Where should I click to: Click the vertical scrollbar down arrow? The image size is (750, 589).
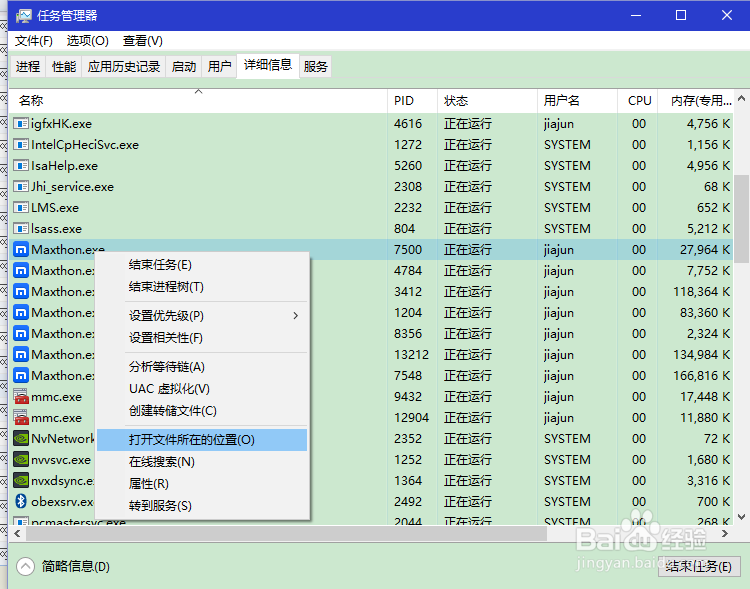tap(741, 517)
